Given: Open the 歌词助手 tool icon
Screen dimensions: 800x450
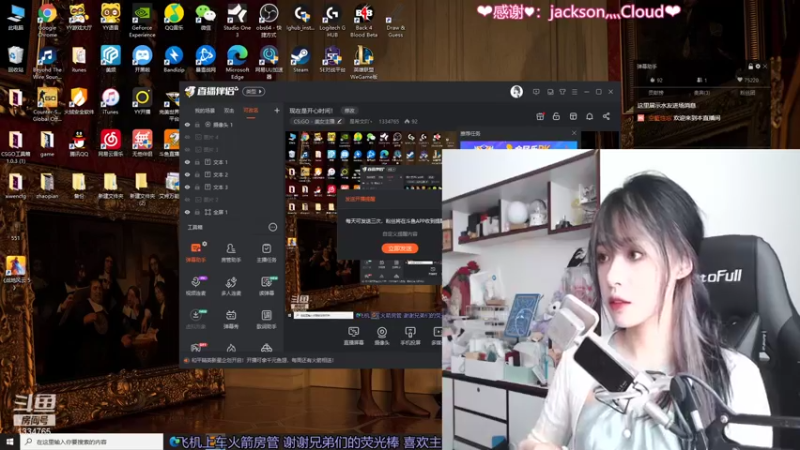Looking at the screenshot, I should 266,319.
